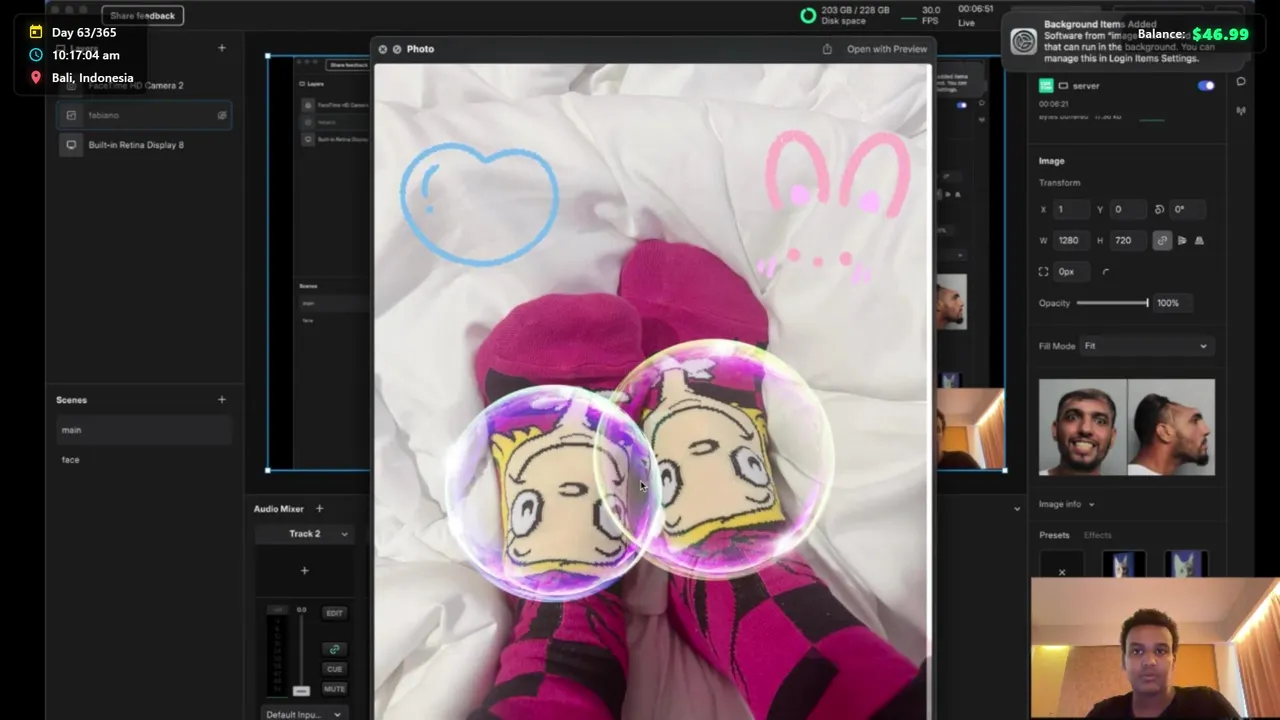Switch to the Effects tab
The width and height of the screenshot is (1280, 720).
click(1097, 535)
